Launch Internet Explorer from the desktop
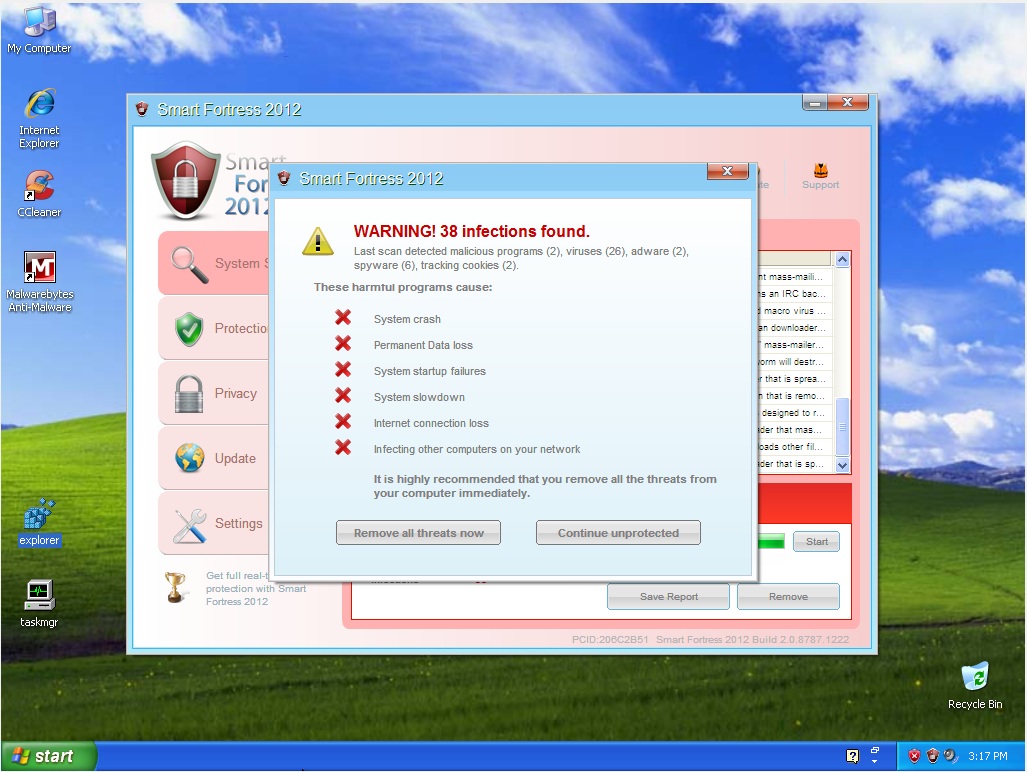The image size is (1027, 772). pos(39,118)
